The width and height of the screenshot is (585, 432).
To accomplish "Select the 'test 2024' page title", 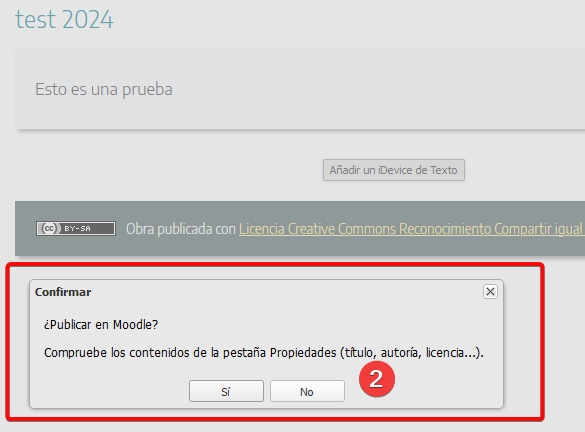I will [x=64, y=19].
